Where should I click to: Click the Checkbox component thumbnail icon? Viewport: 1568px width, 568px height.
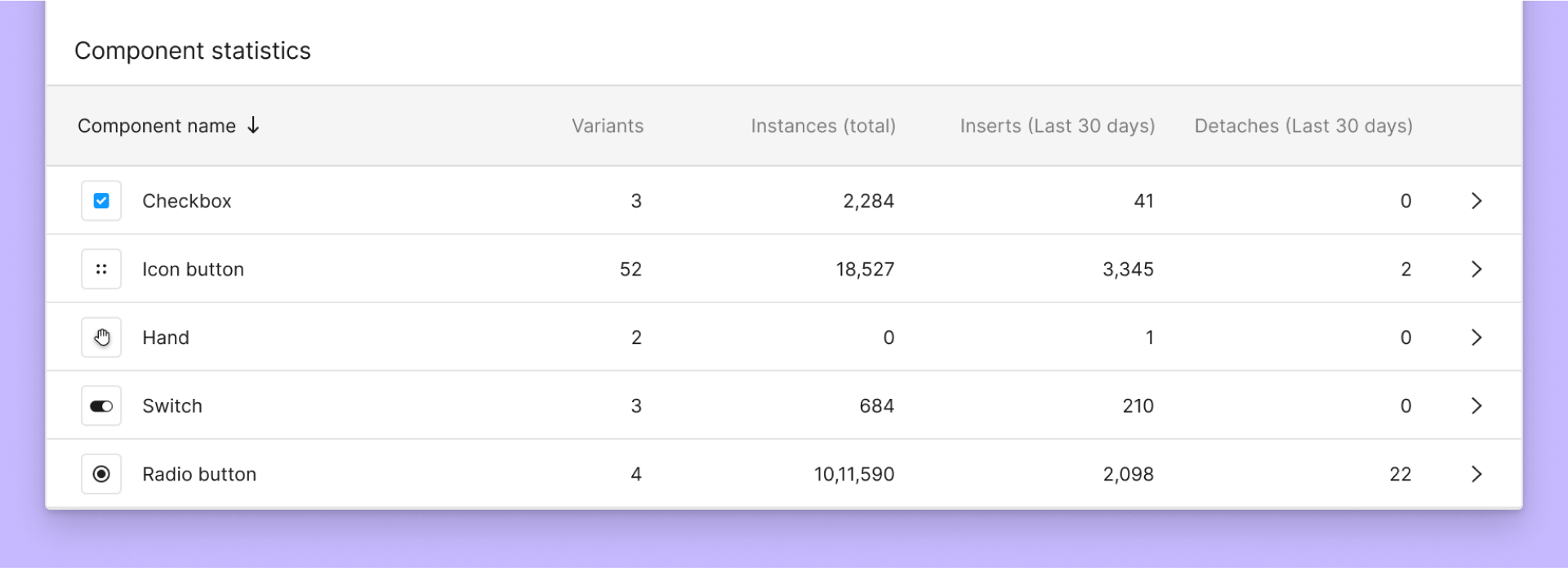pyautogui.click(x=101, y=201)
